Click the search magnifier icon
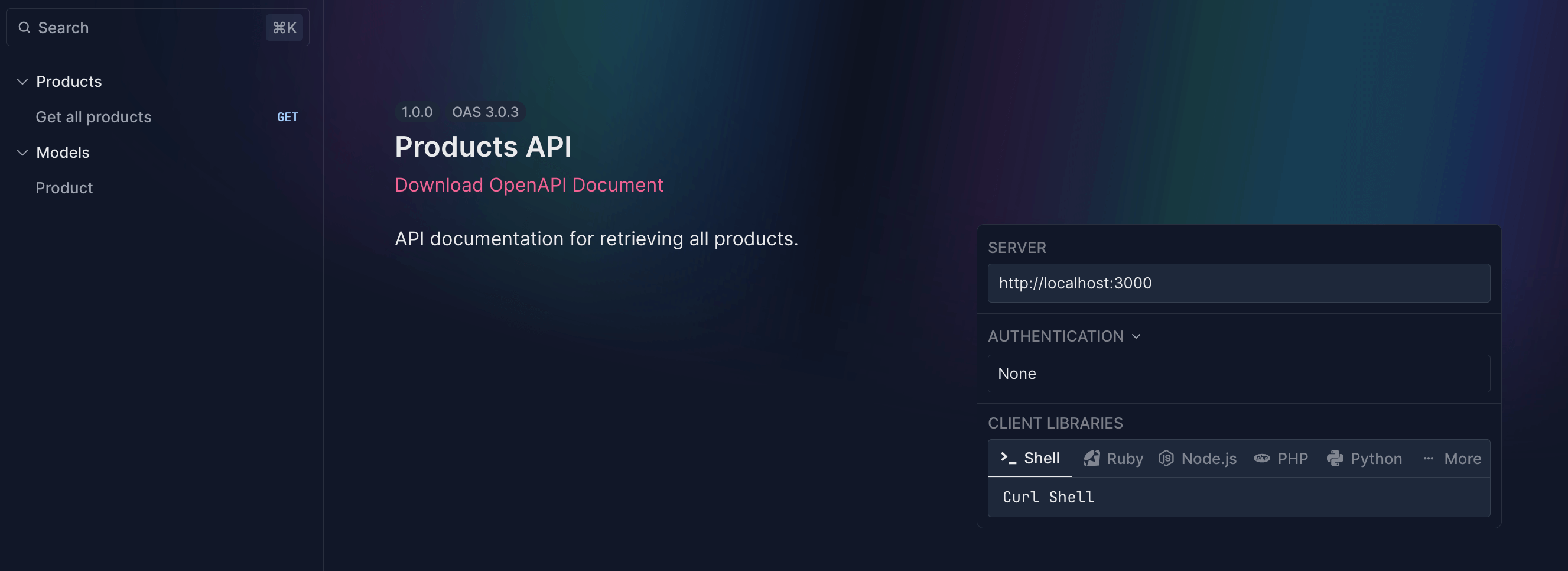1568x571 pixels. (x=24, y=27)
